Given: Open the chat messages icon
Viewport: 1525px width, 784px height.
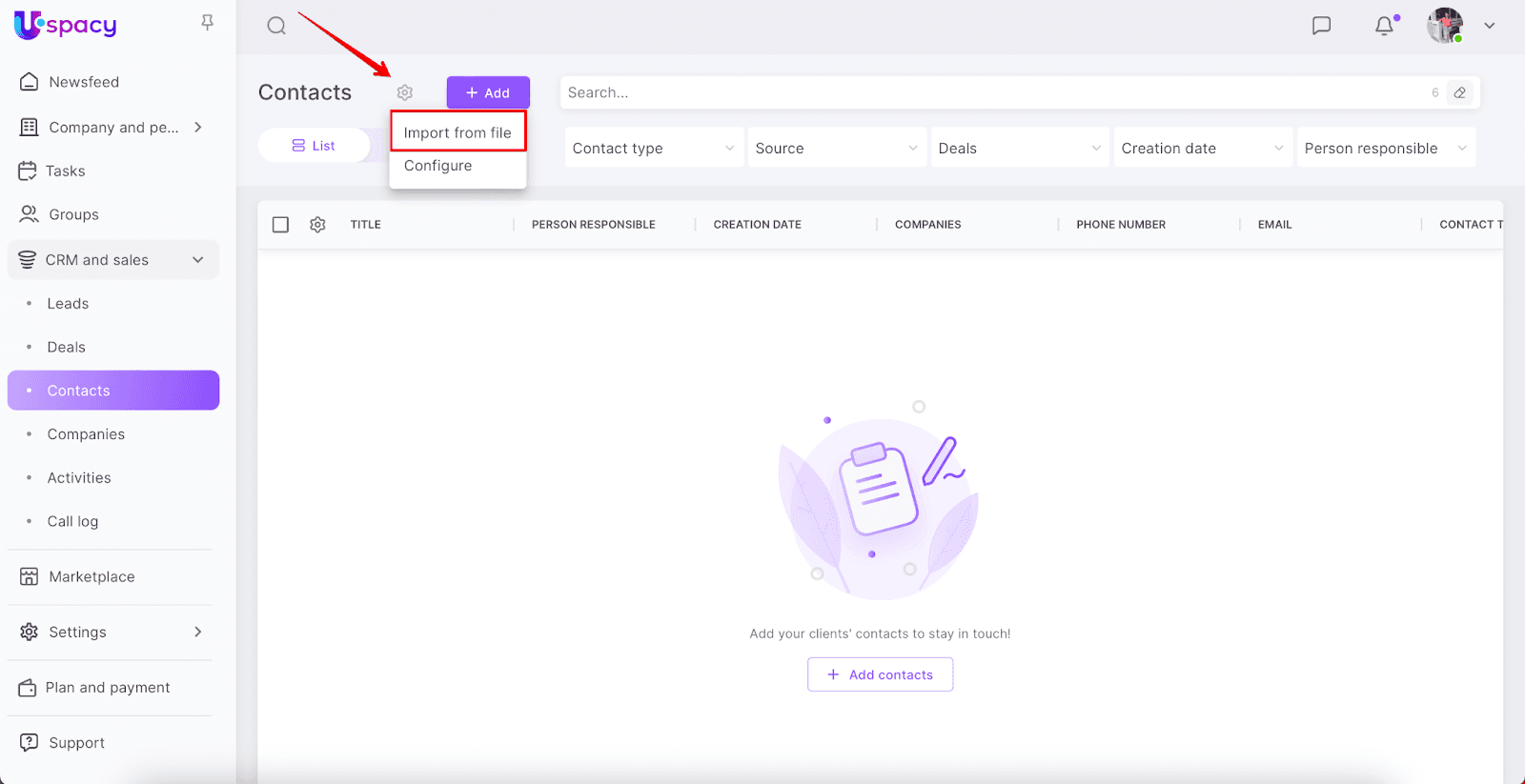Looking at the screenshot, I should [1321, 26].
